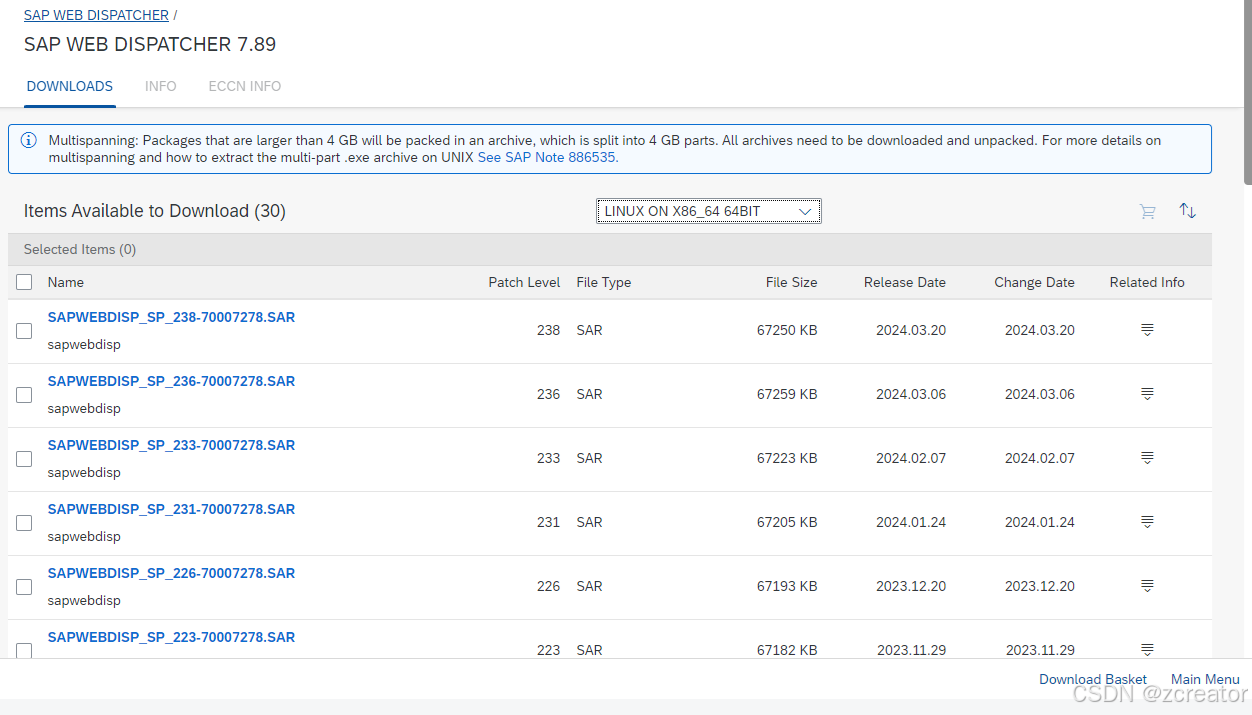Download SAPWEBDISP_SP_223-70007278.SAR
Viewport: 1252px width, 715px height.
(x=171, y=637)
